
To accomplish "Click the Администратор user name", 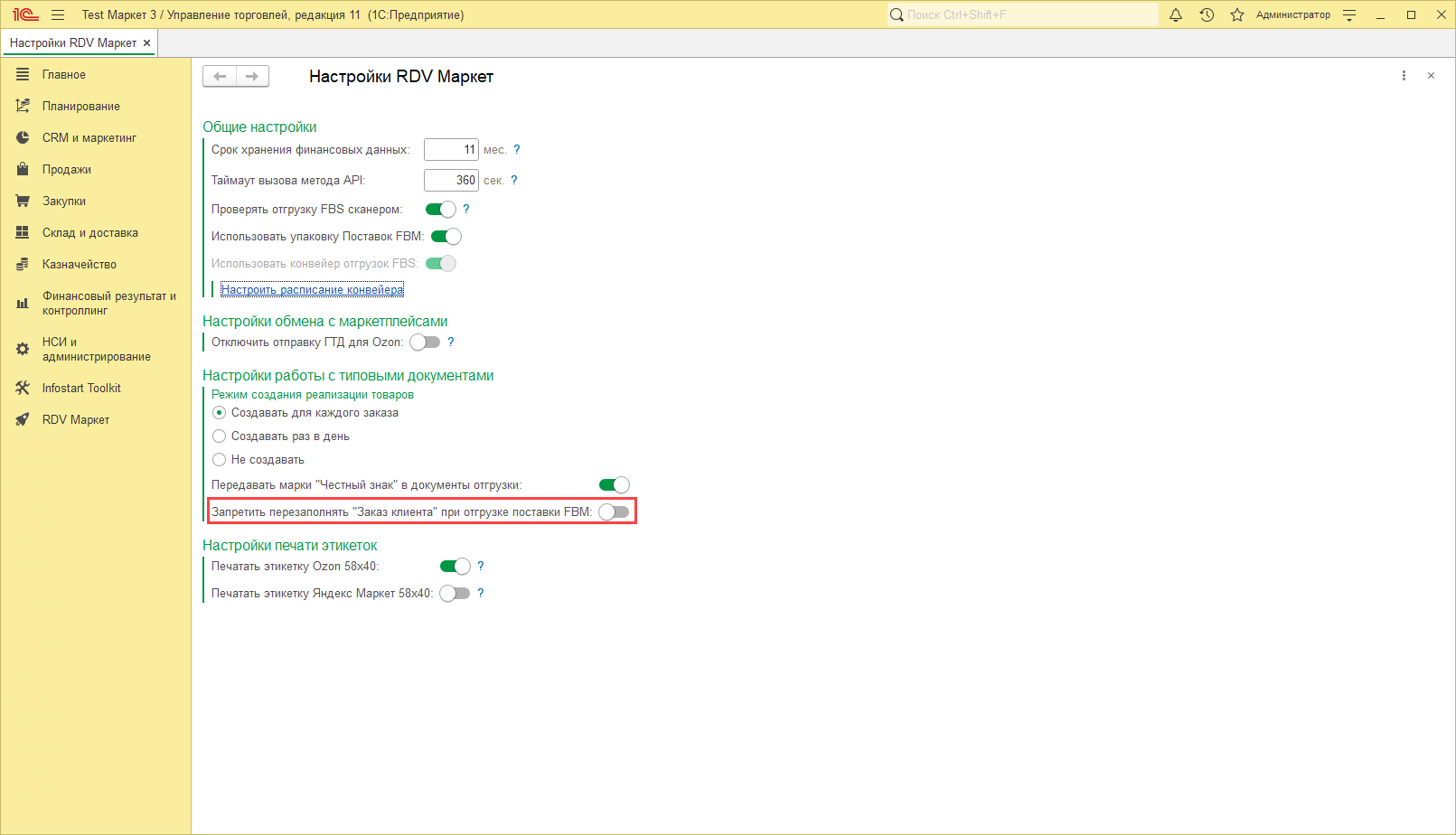I will coord(1293,14).
